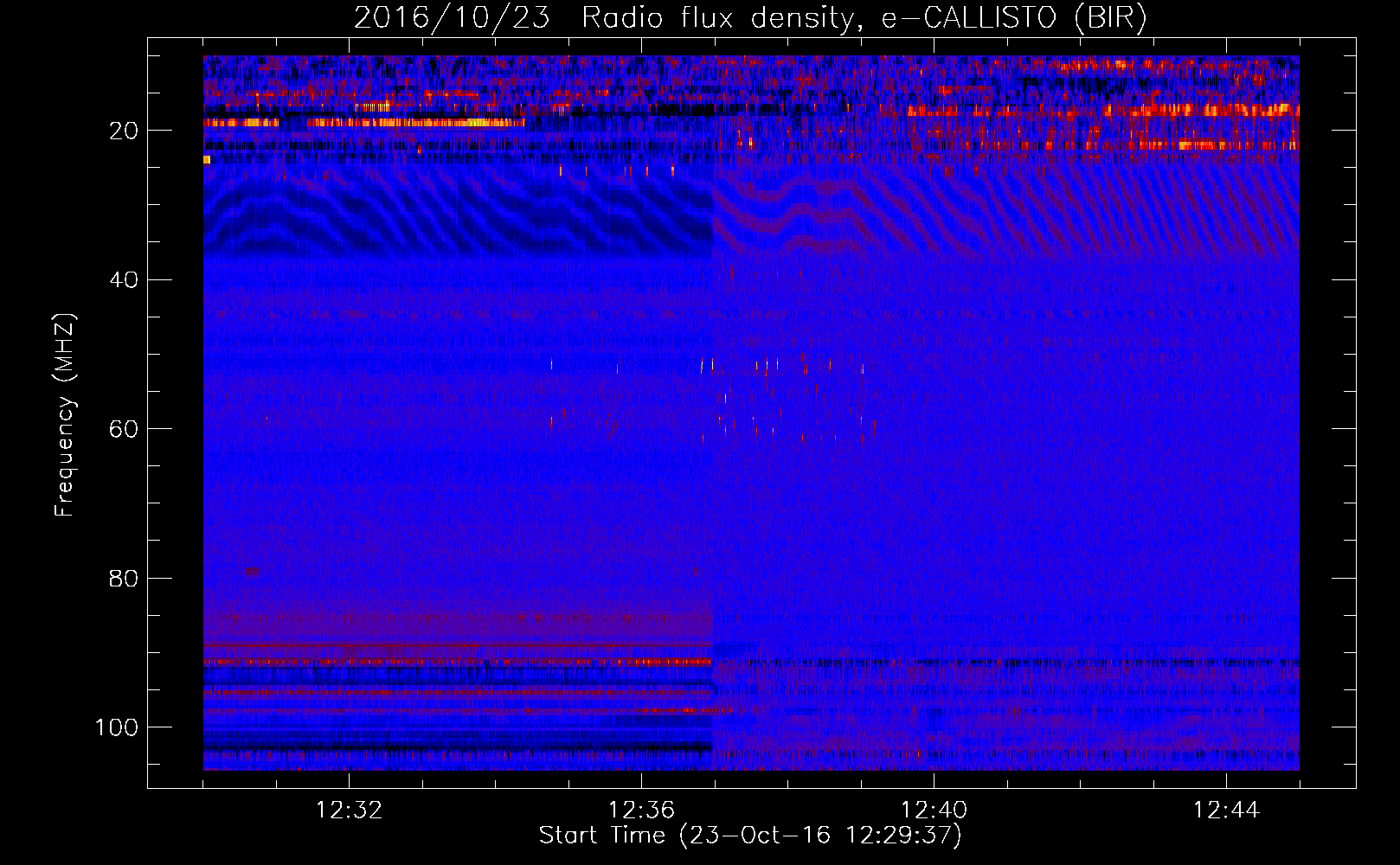The height and width of the screenshot is (865, 1400).
Task: Click the 40 MHz frequency tick label
Action: [124, 280]
